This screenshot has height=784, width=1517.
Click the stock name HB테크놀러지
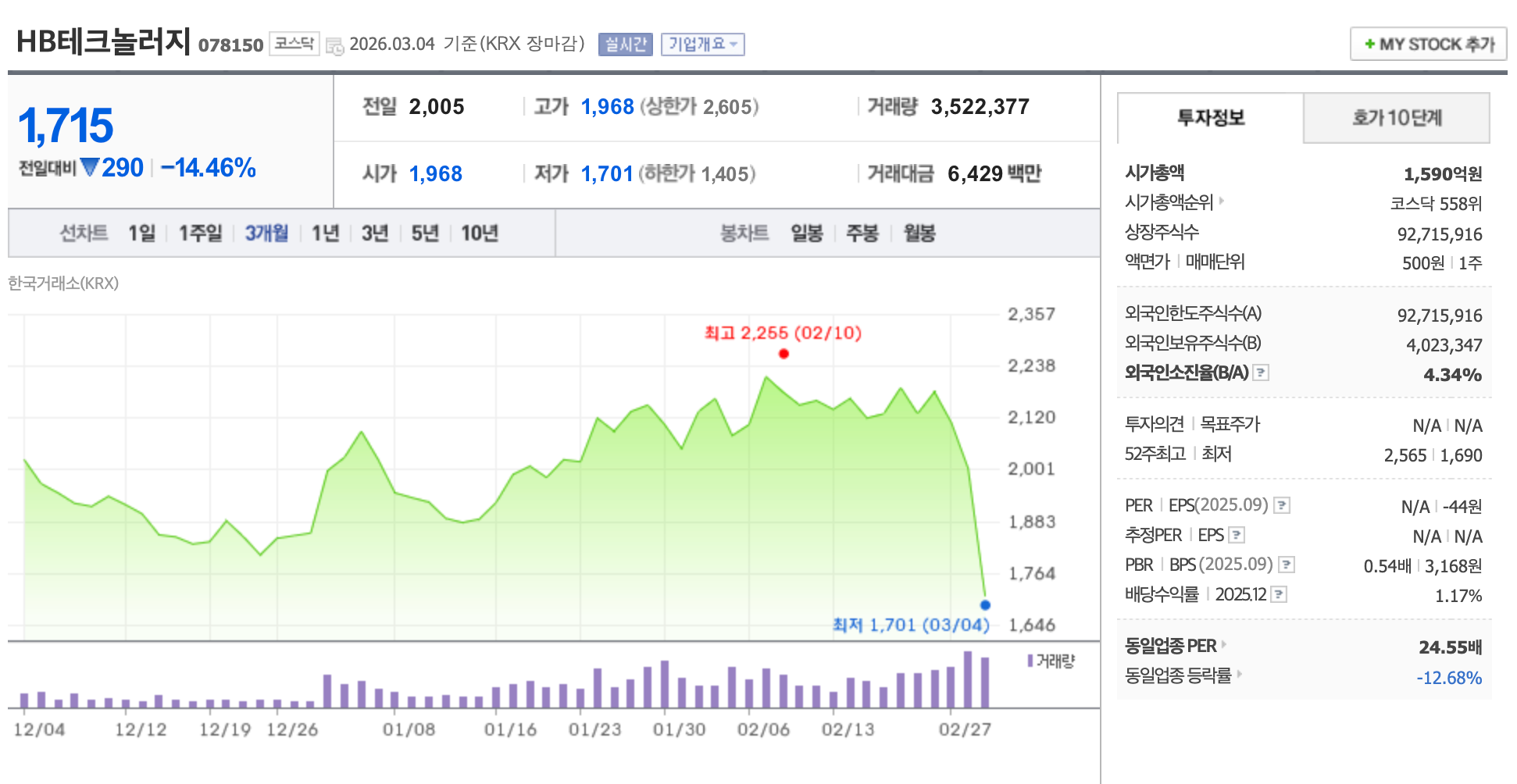coord(103,41)
